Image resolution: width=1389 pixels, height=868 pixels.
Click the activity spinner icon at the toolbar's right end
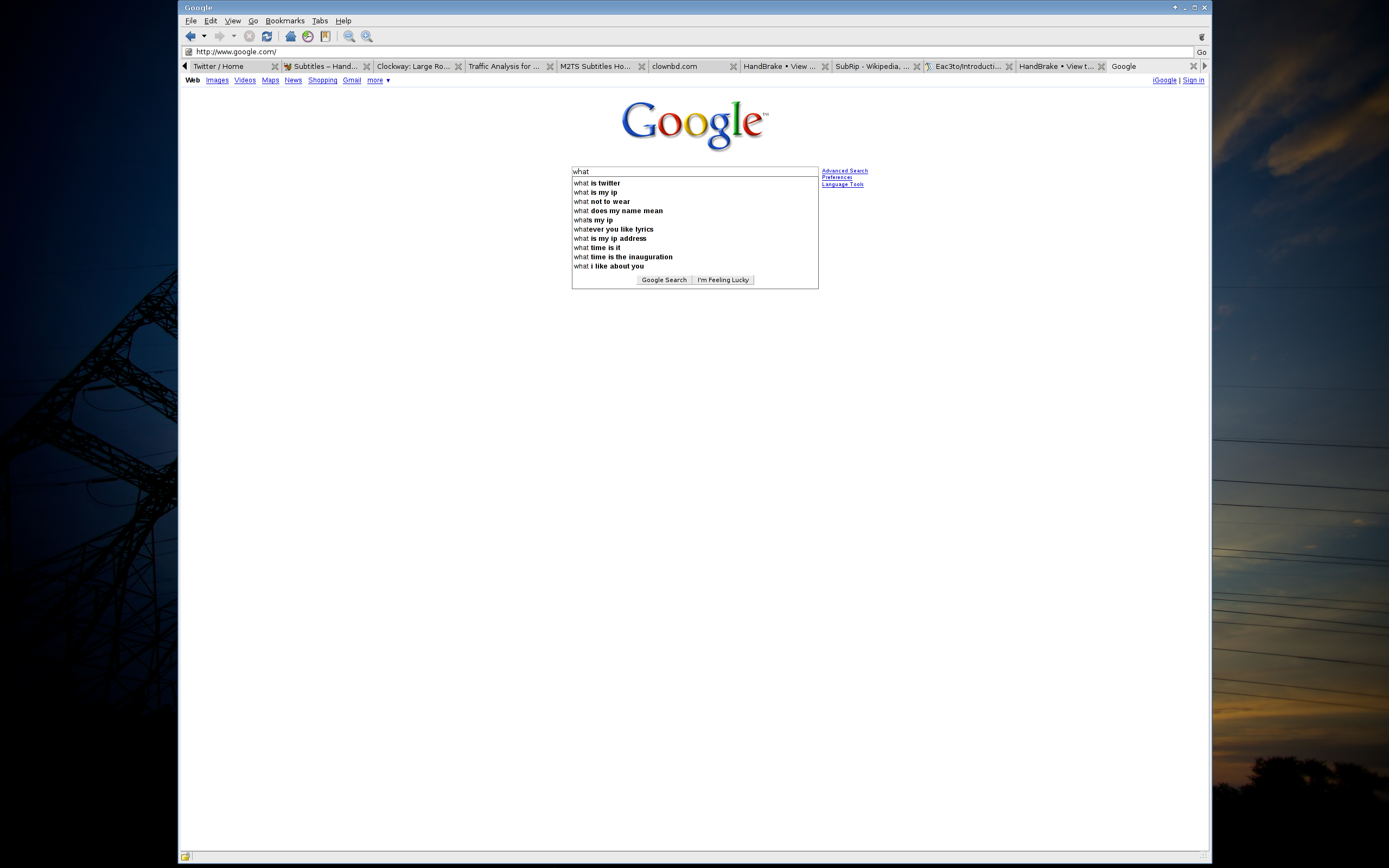(1201, 37)
